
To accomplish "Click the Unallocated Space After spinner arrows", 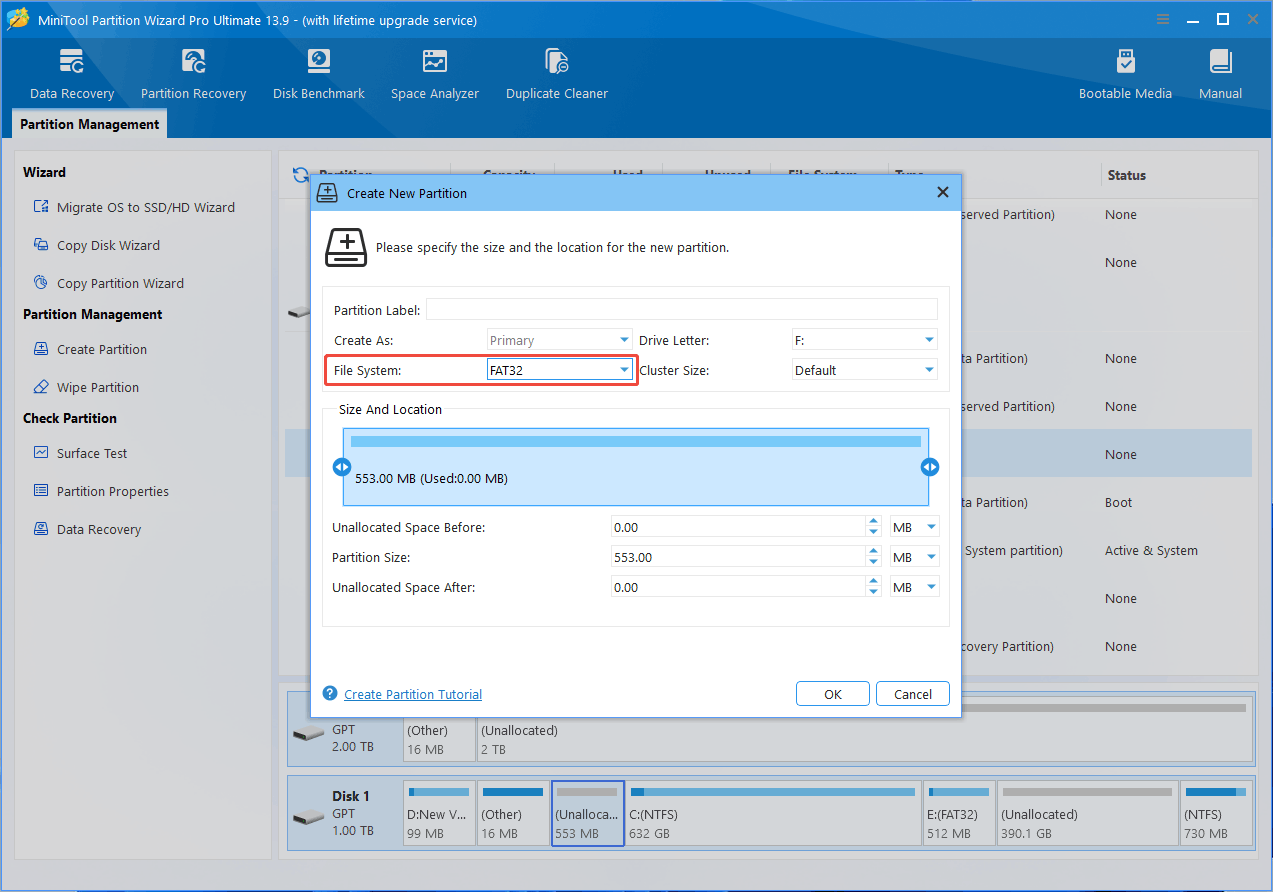I will pyautogui.click(x=874, y=587).
